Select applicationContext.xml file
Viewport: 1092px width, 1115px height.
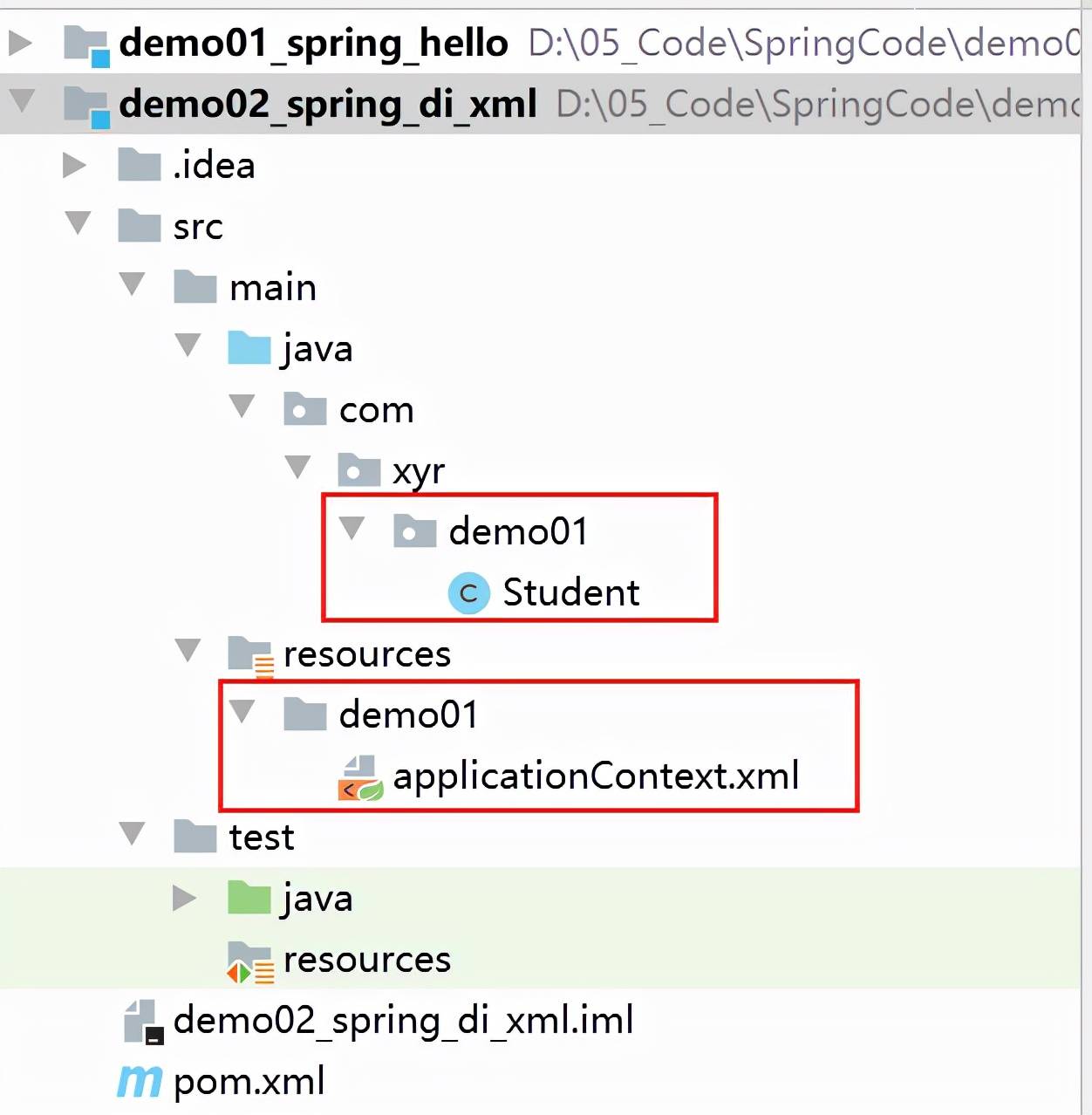point(596,776)
